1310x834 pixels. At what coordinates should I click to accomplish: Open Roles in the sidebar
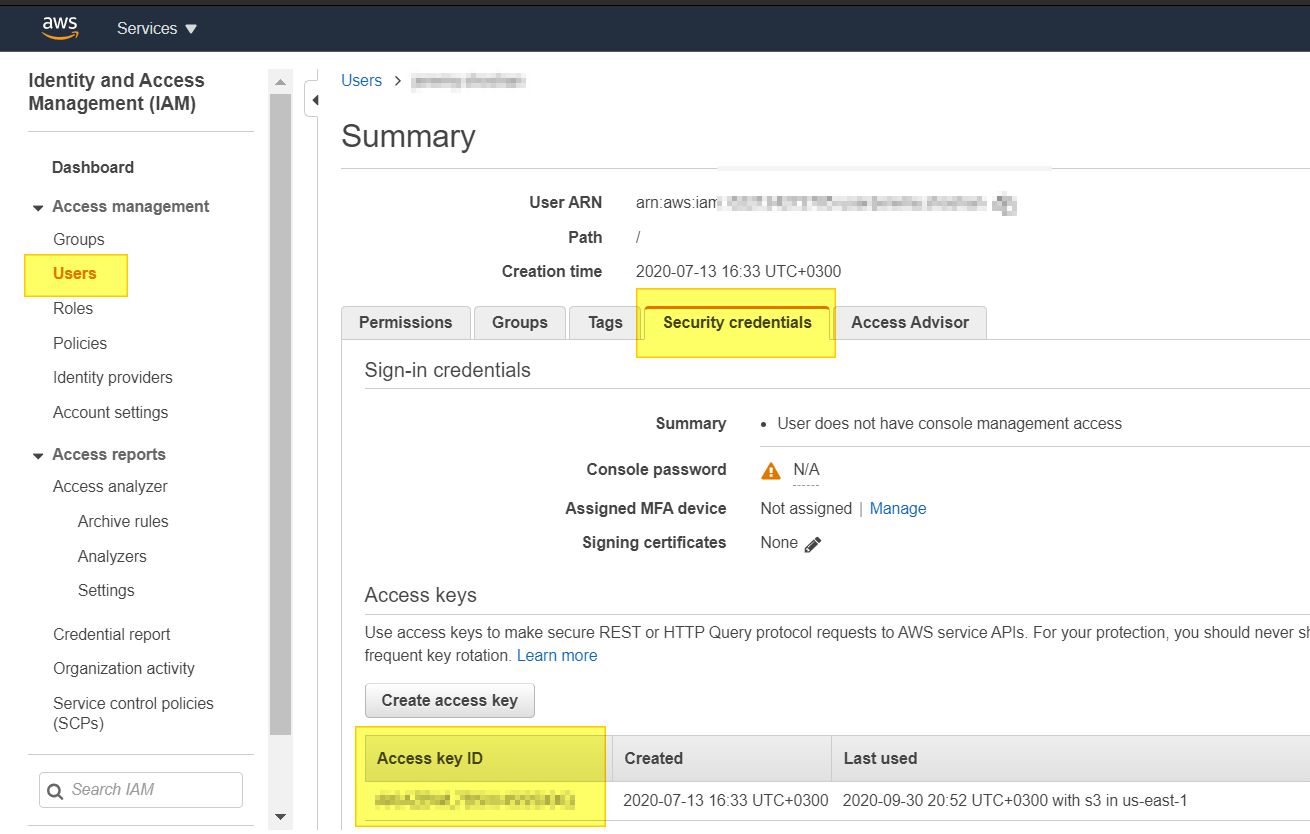coord(73,308)
